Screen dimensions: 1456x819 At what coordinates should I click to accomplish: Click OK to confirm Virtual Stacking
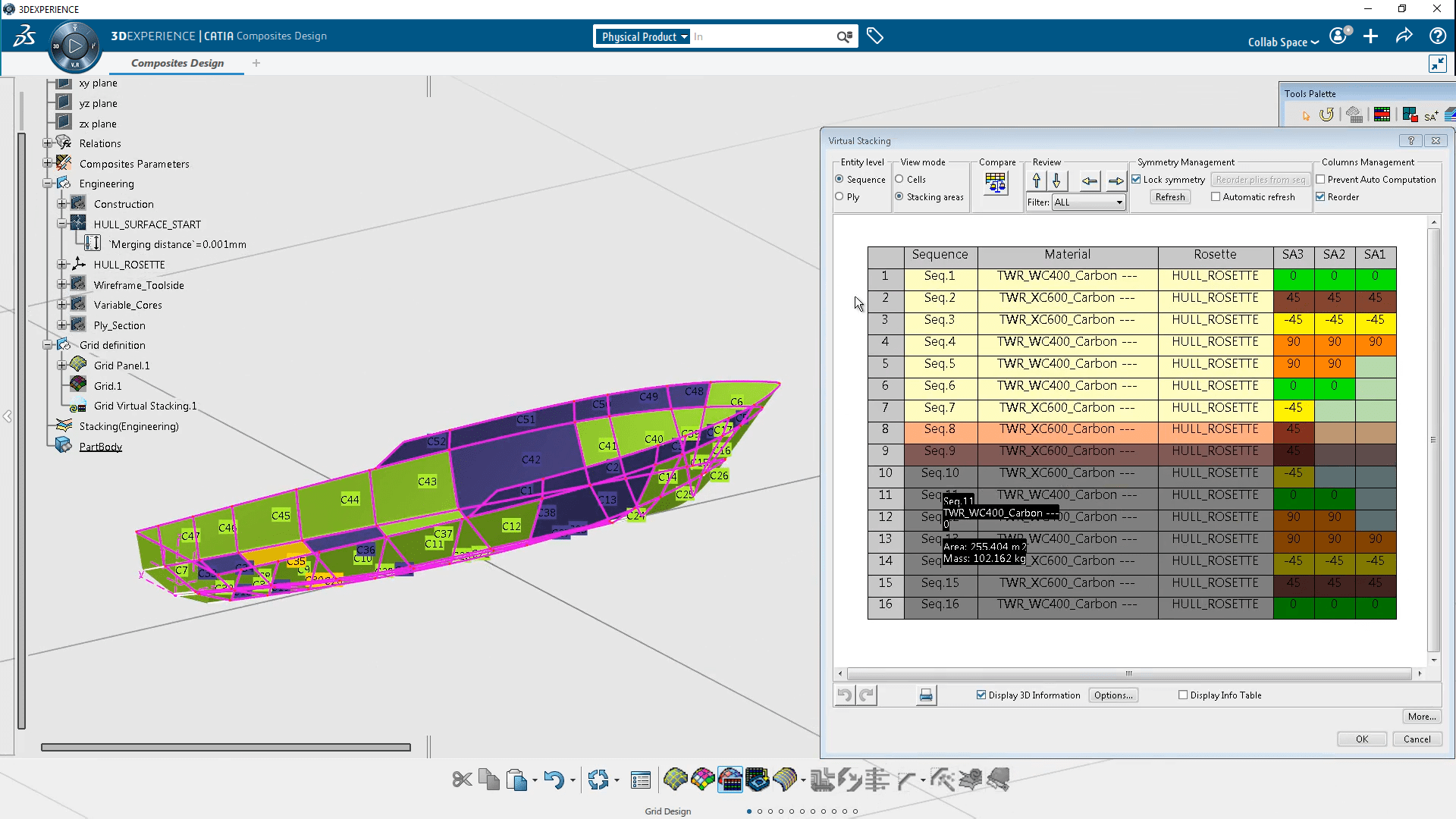1362,738
